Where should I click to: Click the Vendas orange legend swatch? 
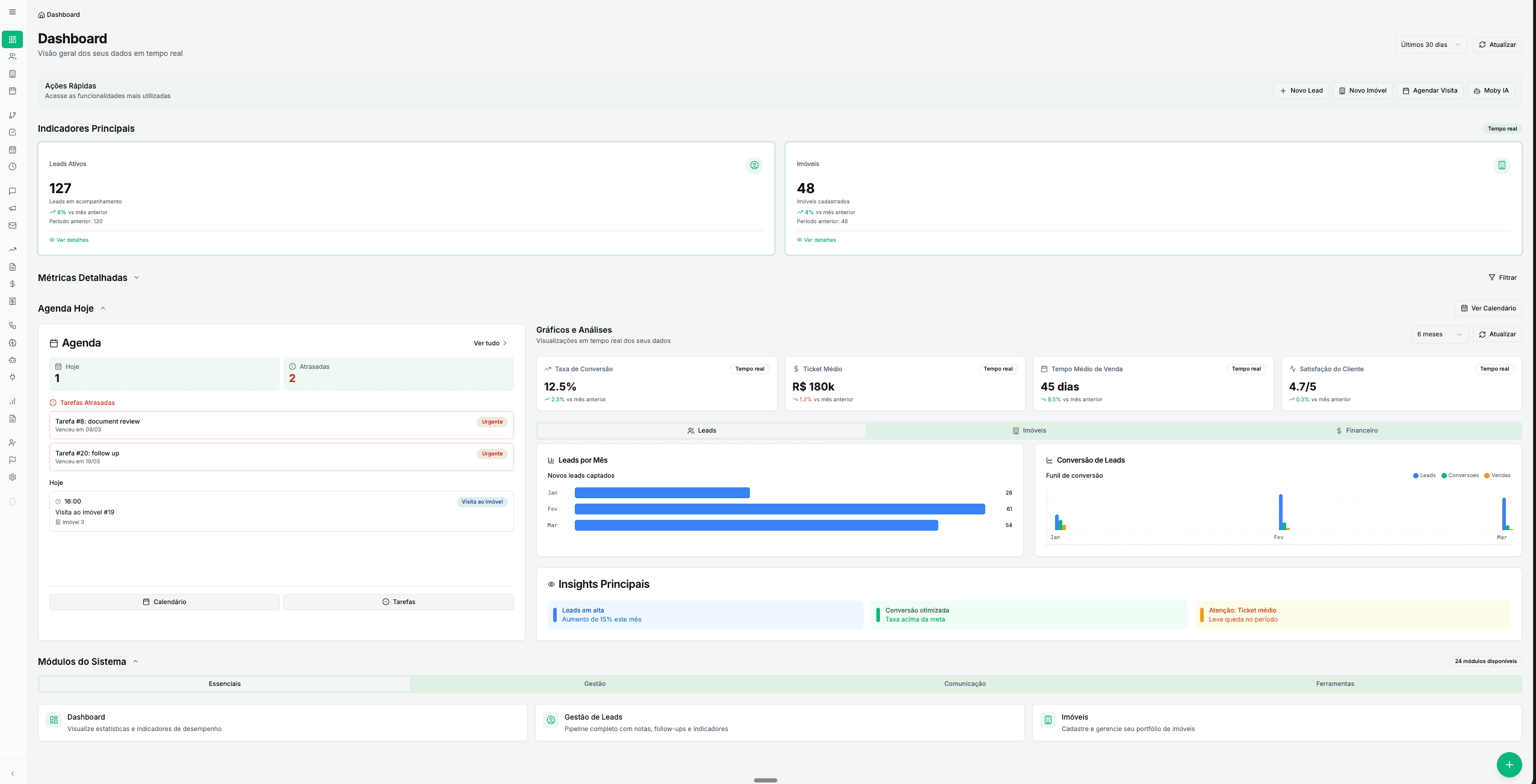1487,476
